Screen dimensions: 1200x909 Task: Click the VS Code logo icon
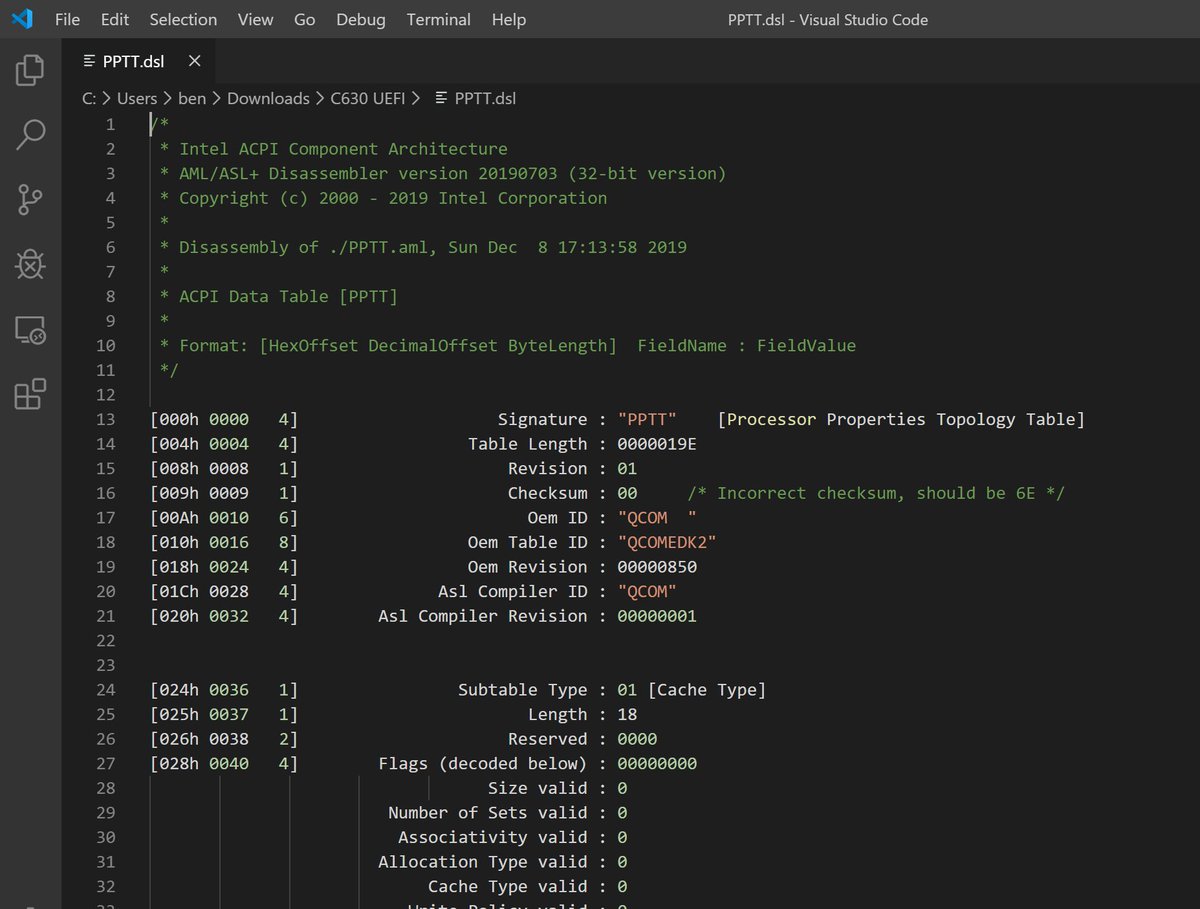tap(22, 19)
